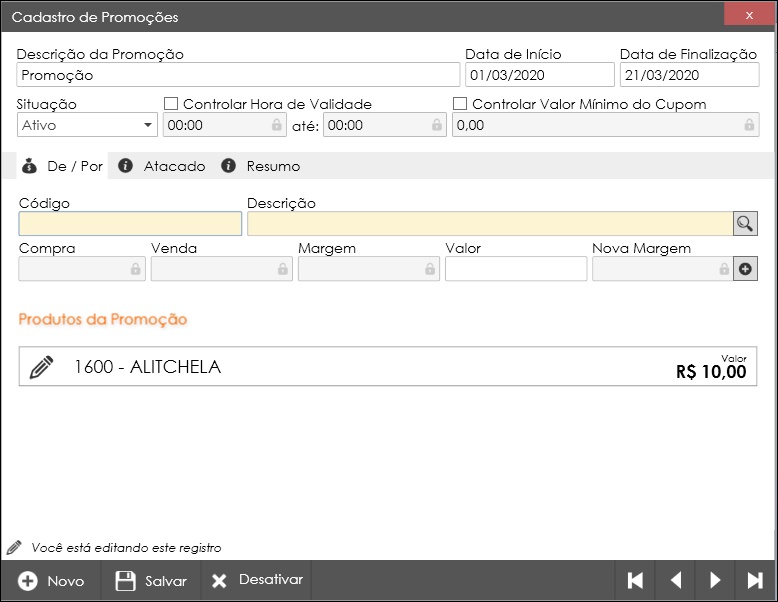Switch to the De / Por tab

(x=63, y=166)
